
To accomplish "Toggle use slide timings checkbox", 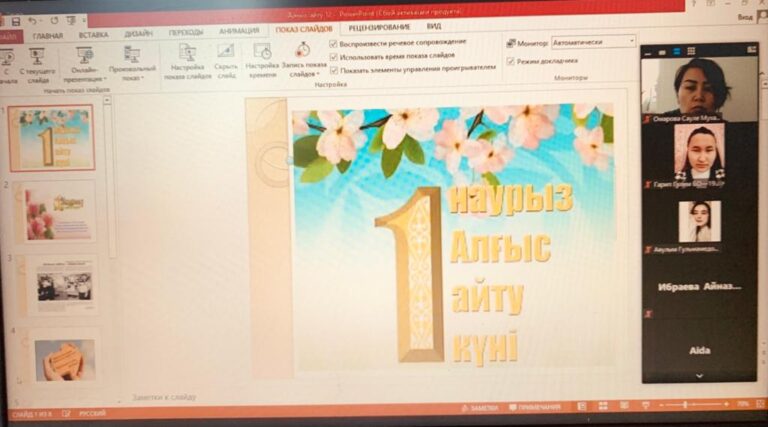I will pyautogui.click(x=334, y=55).
